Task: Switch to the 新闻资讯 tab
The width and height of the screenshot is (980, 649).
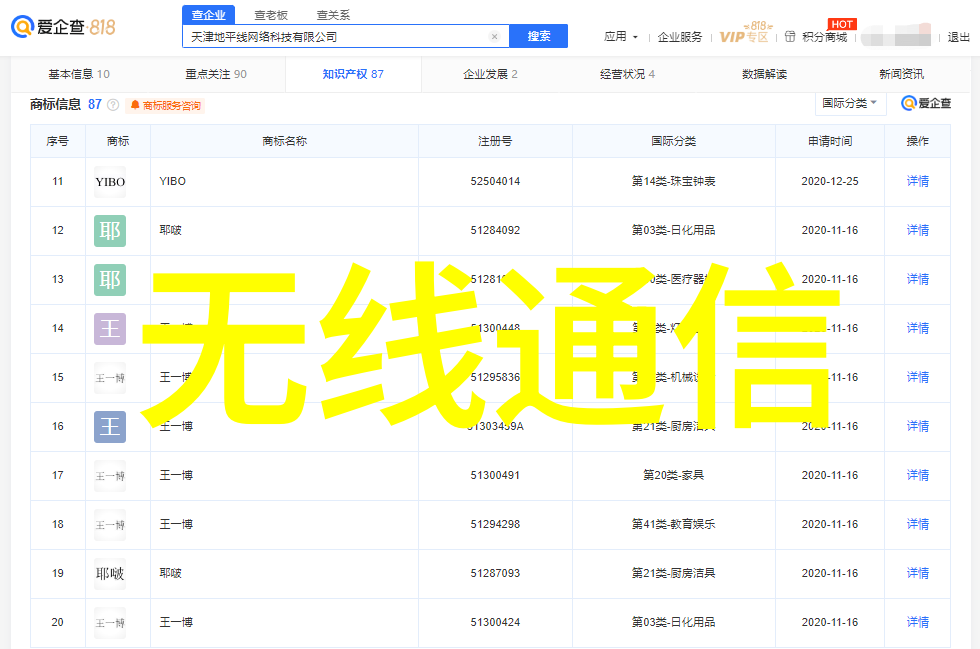Action: pos(901,74)
